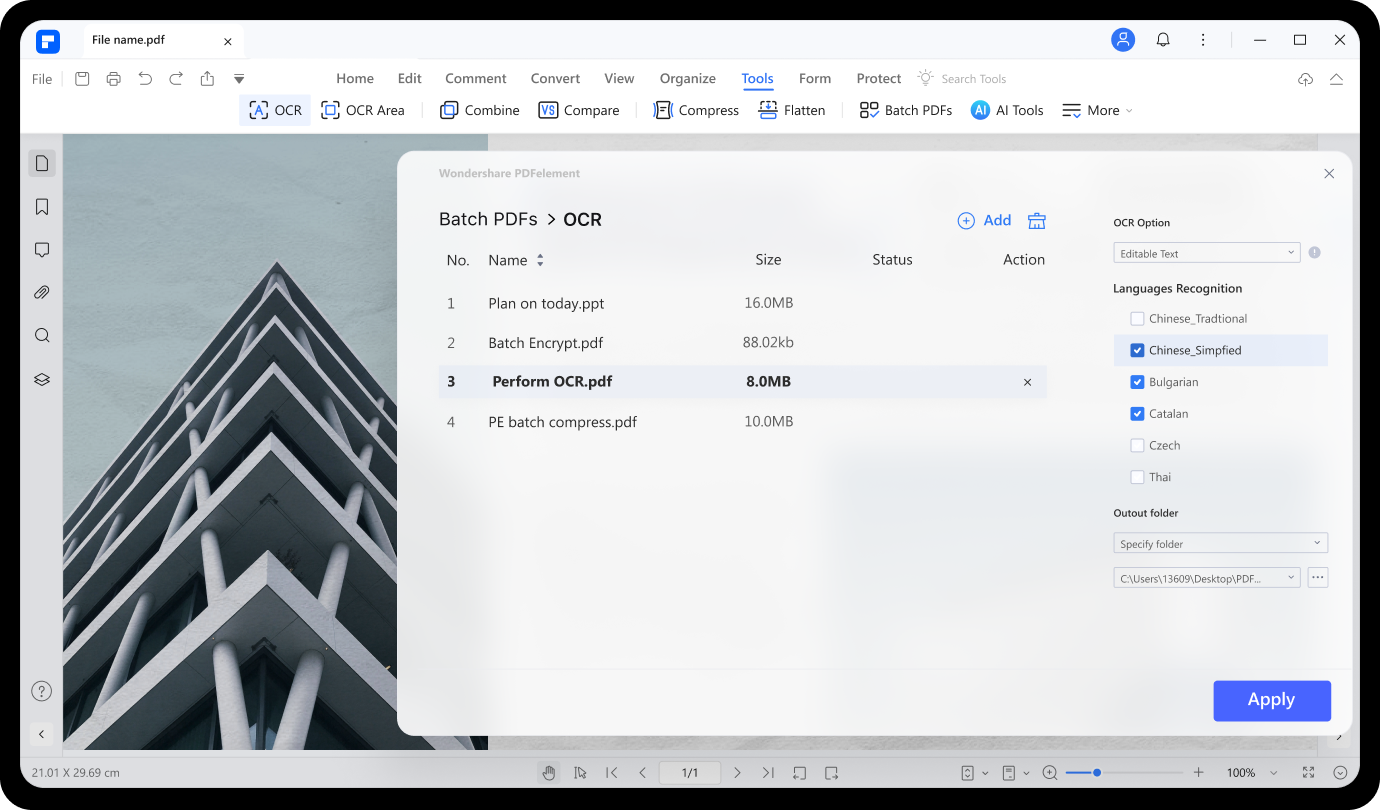1380x810 pixels.
Task: Open the search panel in sidebar
Action: tap(42, 336)
